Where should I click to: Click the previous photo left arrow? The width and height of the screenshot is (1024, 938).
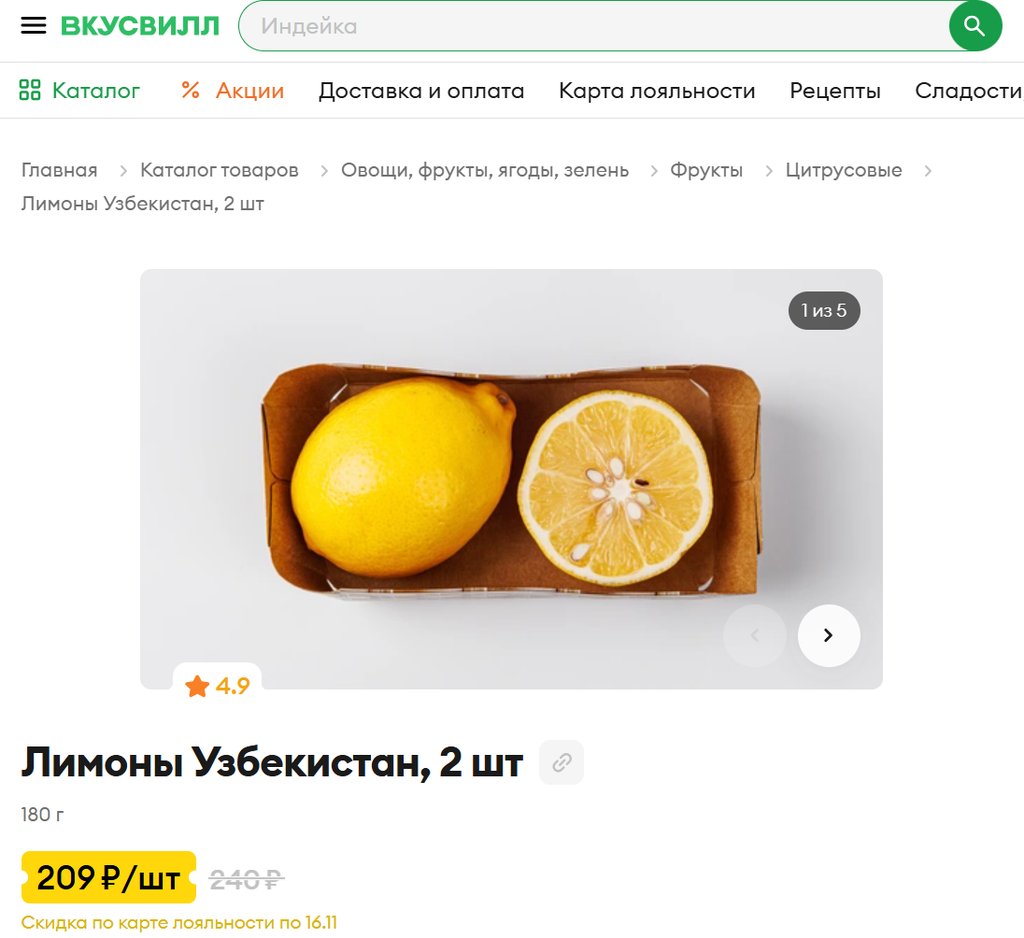(755, 636)
